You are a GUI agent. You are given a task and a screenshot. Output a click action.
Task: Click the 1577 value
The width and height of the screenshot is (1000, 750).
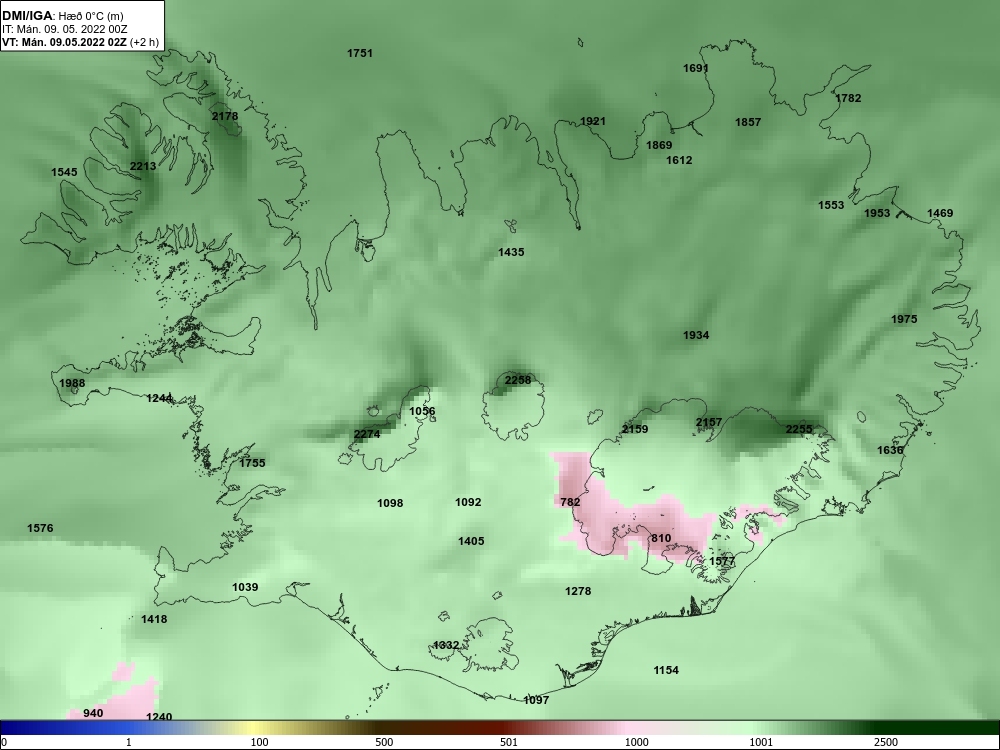pos(723,561)
